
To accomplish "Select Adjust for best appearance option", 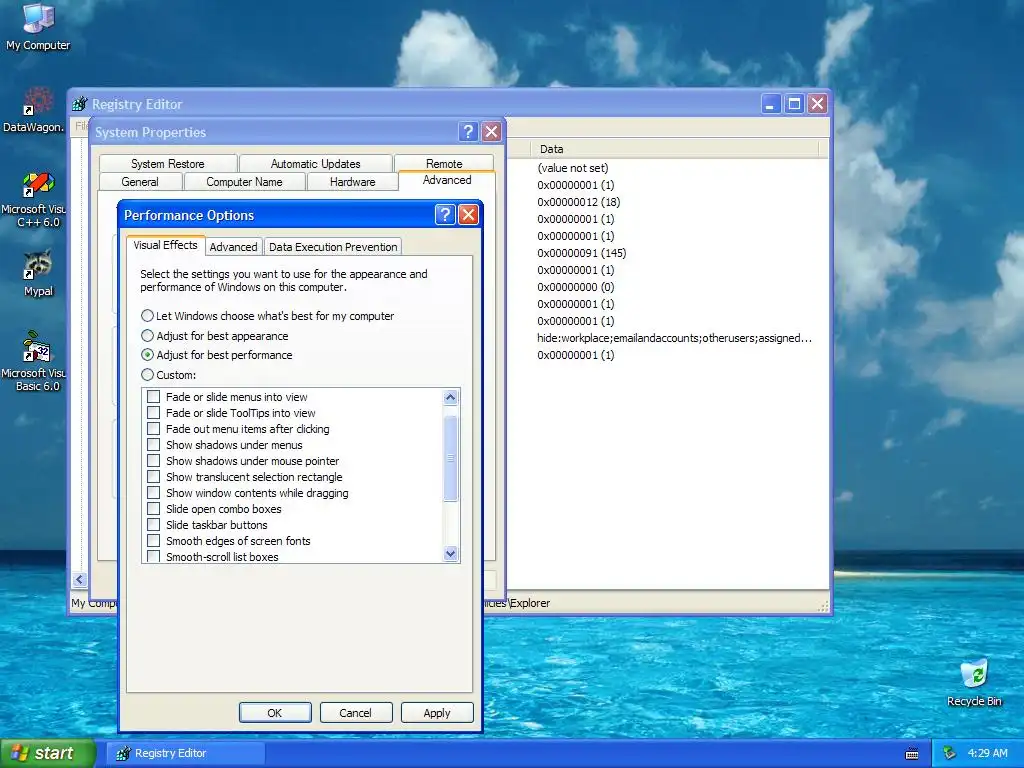I will click(214, 336).
